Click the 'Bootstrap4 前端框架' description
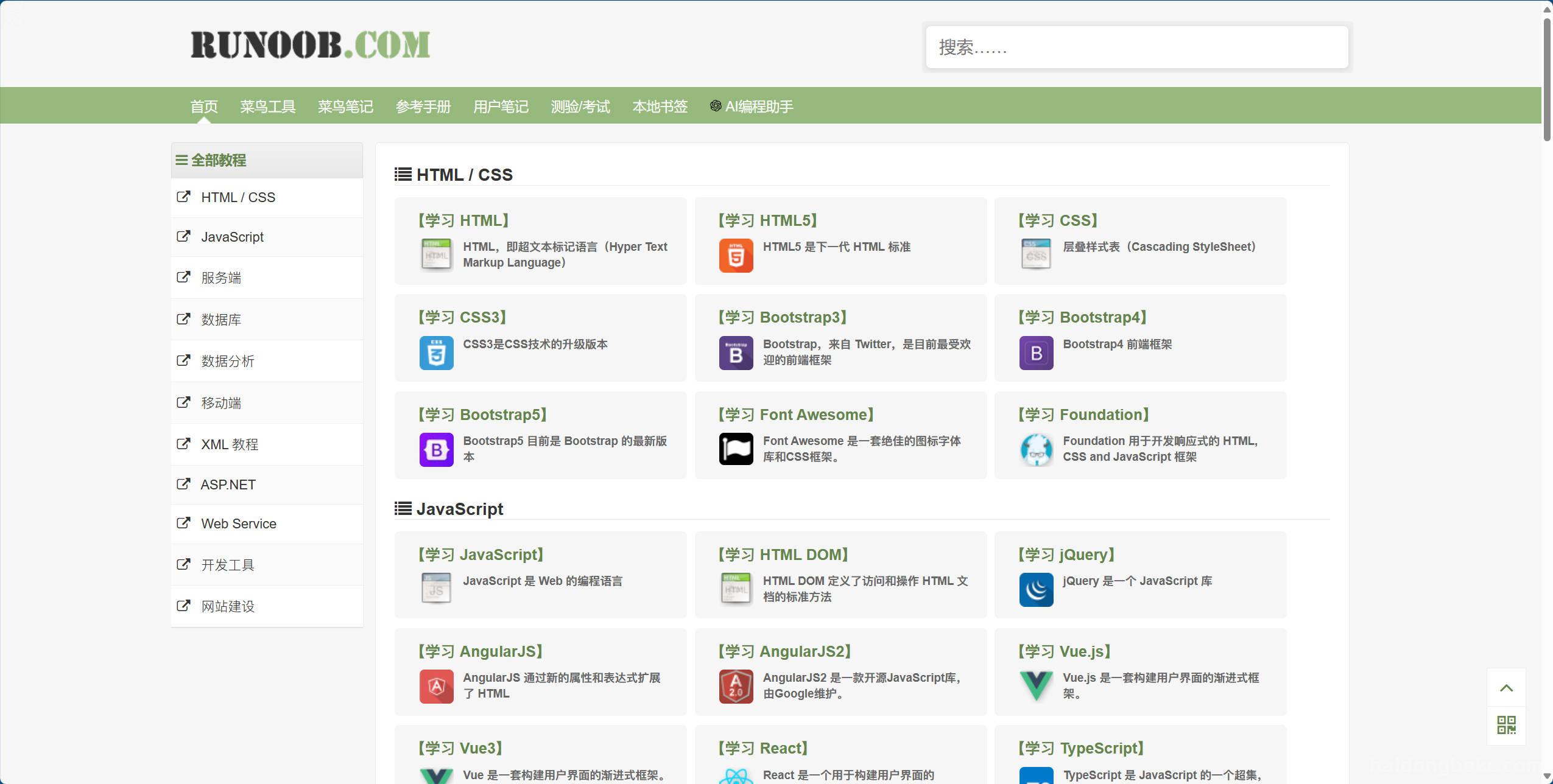The height and width of the screenshot is (784, 1553). [1117, 344]
